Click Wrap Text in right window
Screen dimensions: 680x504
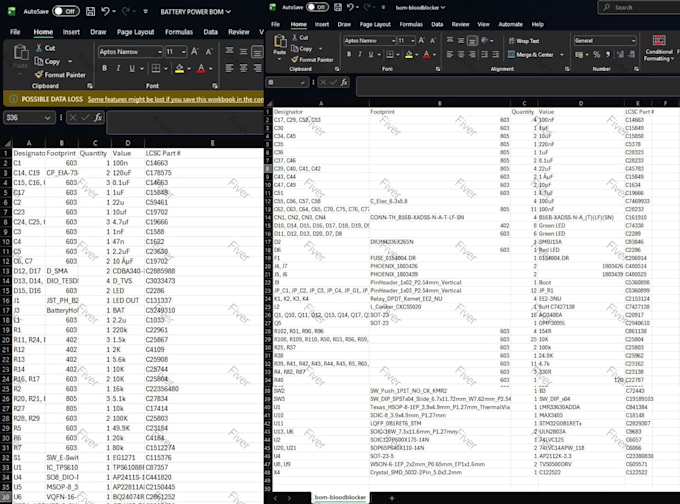(523, 41)
